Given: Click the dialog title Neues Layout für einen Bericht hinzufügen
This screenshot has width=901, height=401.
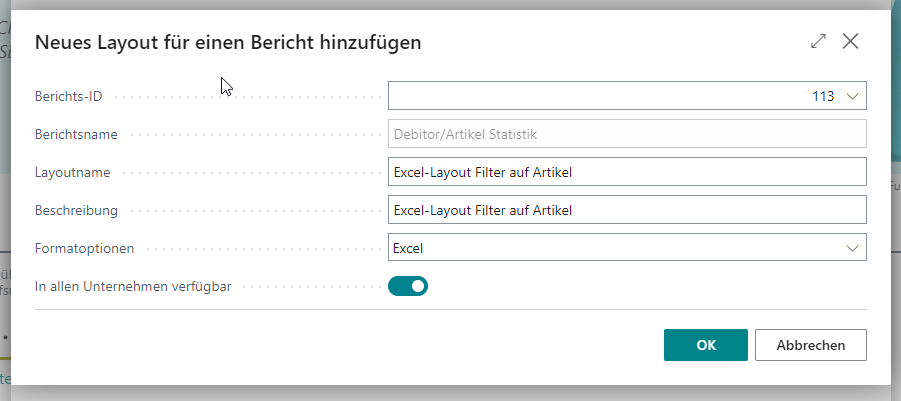Looking at the screenshot, I should pyautogui.click(x=228, y=43).
